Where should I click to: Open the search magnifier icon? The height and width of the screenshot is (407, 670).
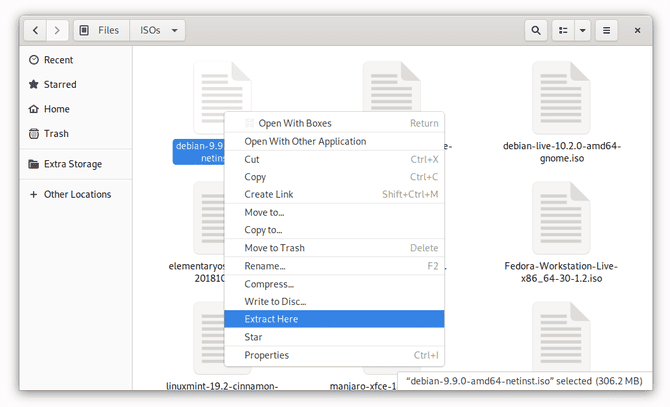tap(536, 30)
